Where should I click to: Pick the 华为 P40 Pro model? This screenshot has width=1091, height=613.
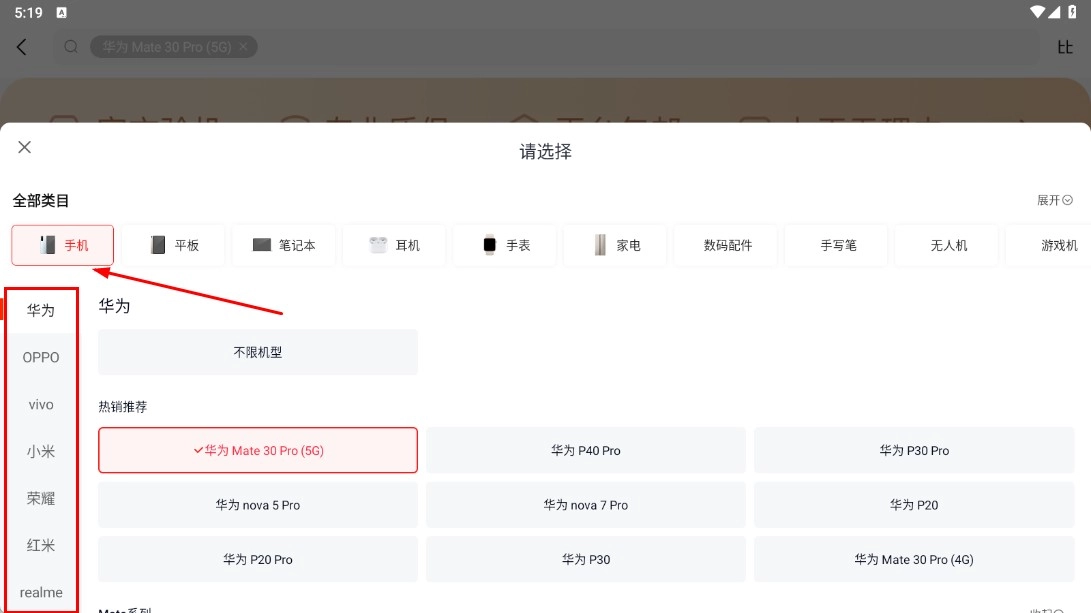pos(585,450)
